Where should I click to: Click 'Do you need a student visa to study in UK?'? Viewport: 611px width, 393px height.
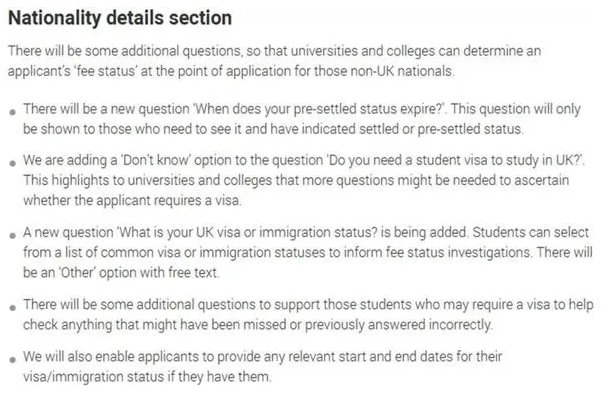click(454, 160)
